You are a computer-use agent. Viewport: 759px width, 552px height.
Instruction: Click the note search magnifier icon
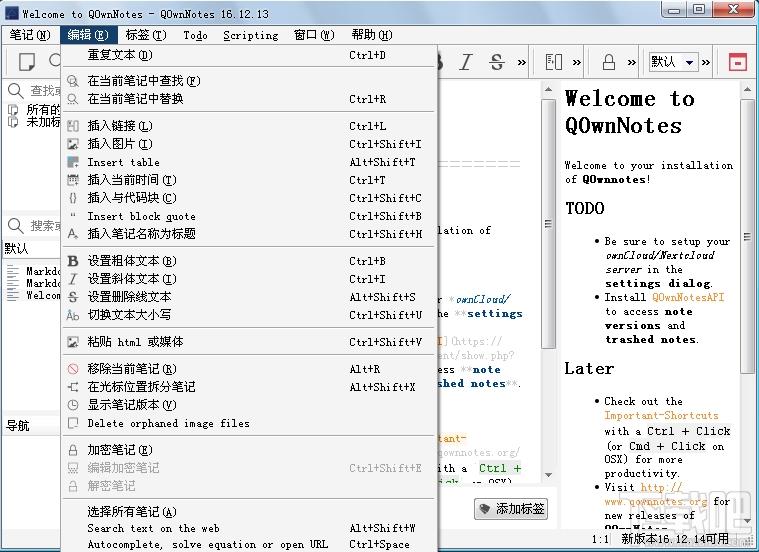pos(15,91)
